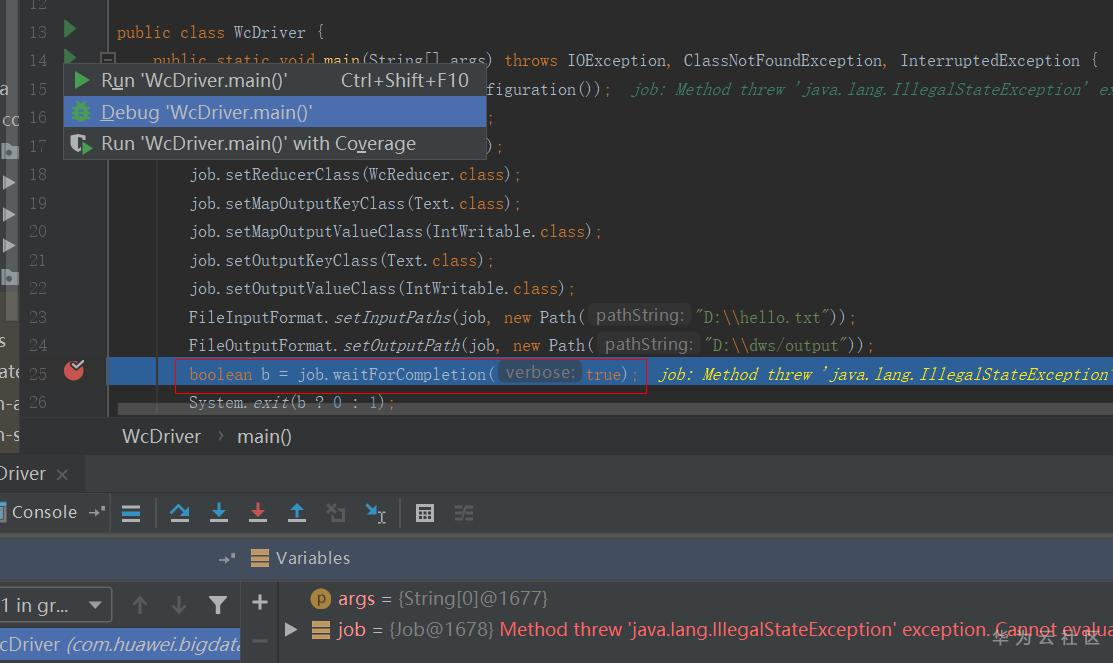Screen dimensions: 1113x663
Task: Remove watch using the minus icon
Action: pyautogui.click(x=260, y=641)
